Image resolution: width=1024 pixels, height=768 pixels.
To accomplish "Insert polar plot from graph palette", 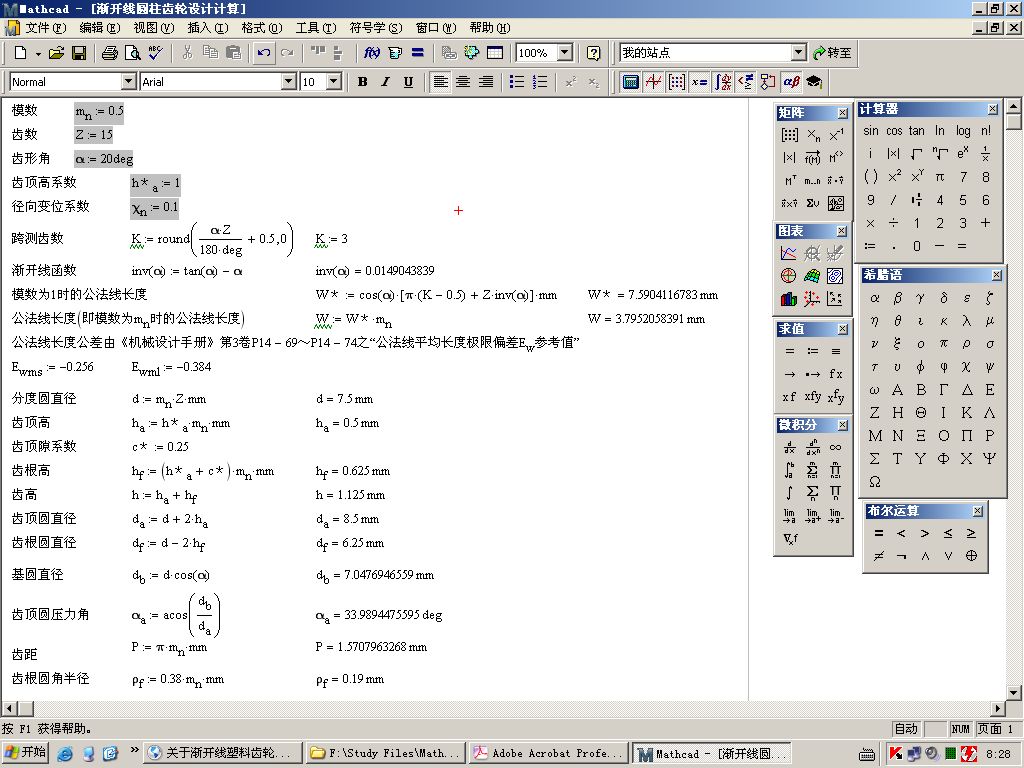I will pyautogui.click(x=789, y=276).
